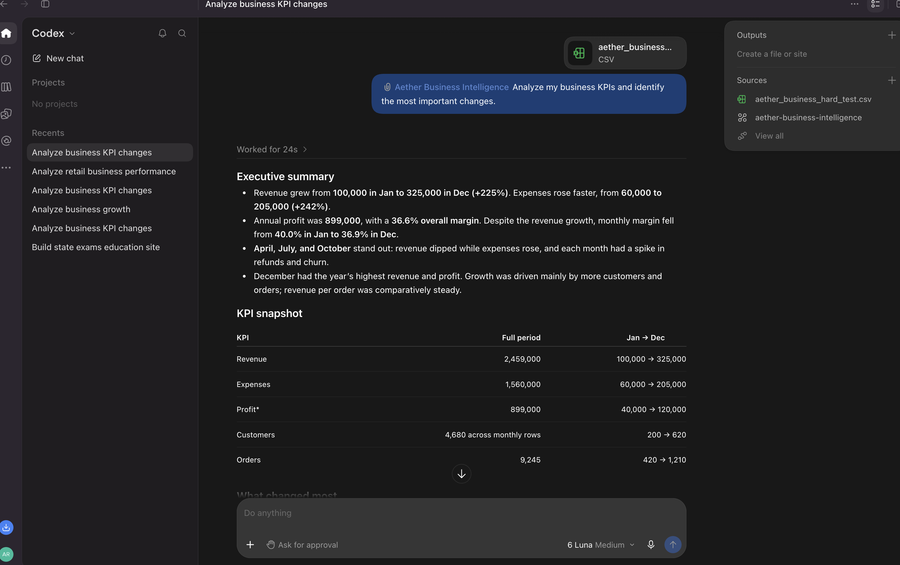Open the three-dot options menu in title bar
Viewport: 900px width, 565px height.
click(855, 4)
